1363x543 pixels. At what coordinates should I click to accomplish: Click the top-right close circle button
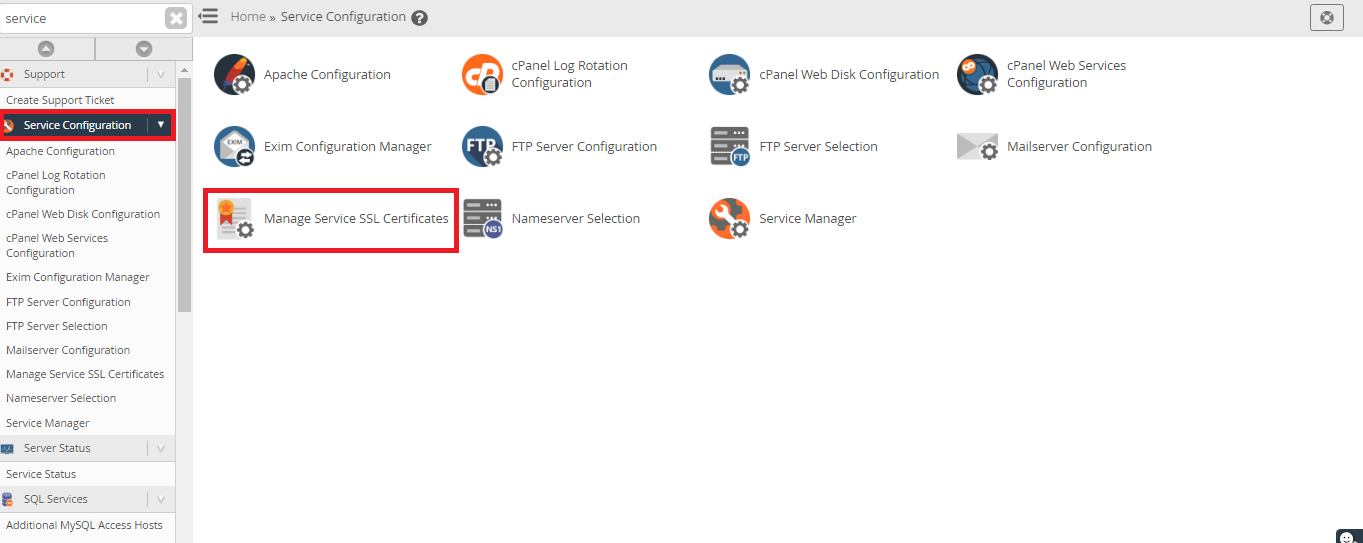pos(1326,17)
